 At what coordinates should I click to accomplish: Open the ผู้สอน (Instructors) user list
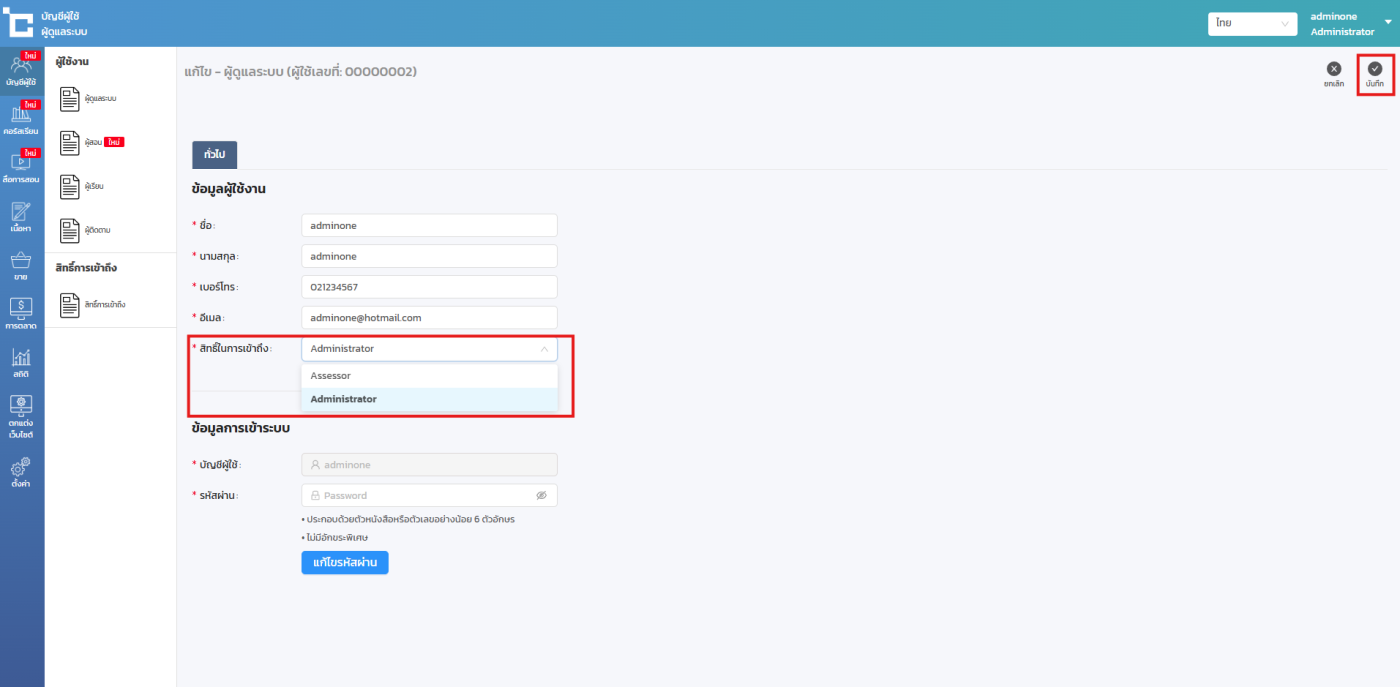pos(91,142)
